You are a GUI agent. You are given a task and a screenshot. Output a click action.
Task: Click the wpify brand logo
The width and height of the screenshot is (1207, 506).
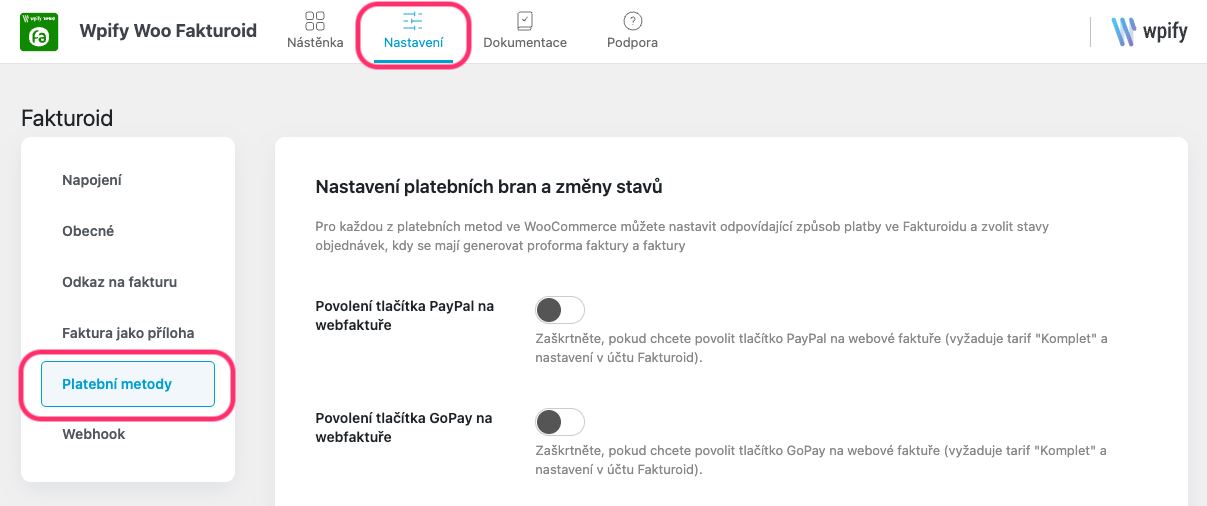1149,31
